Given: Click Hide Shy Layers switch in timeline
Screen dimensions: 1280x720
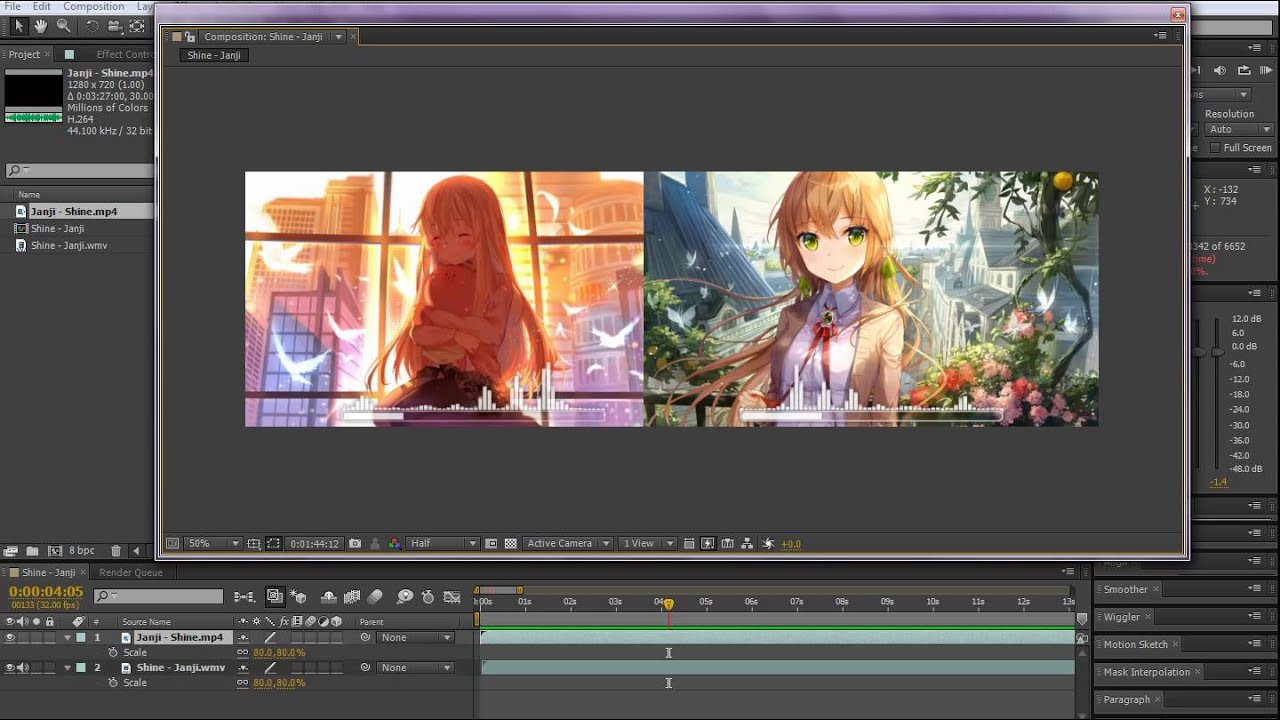Looking at the screenshot, I should pyautogui.click(x=328, y=597).
